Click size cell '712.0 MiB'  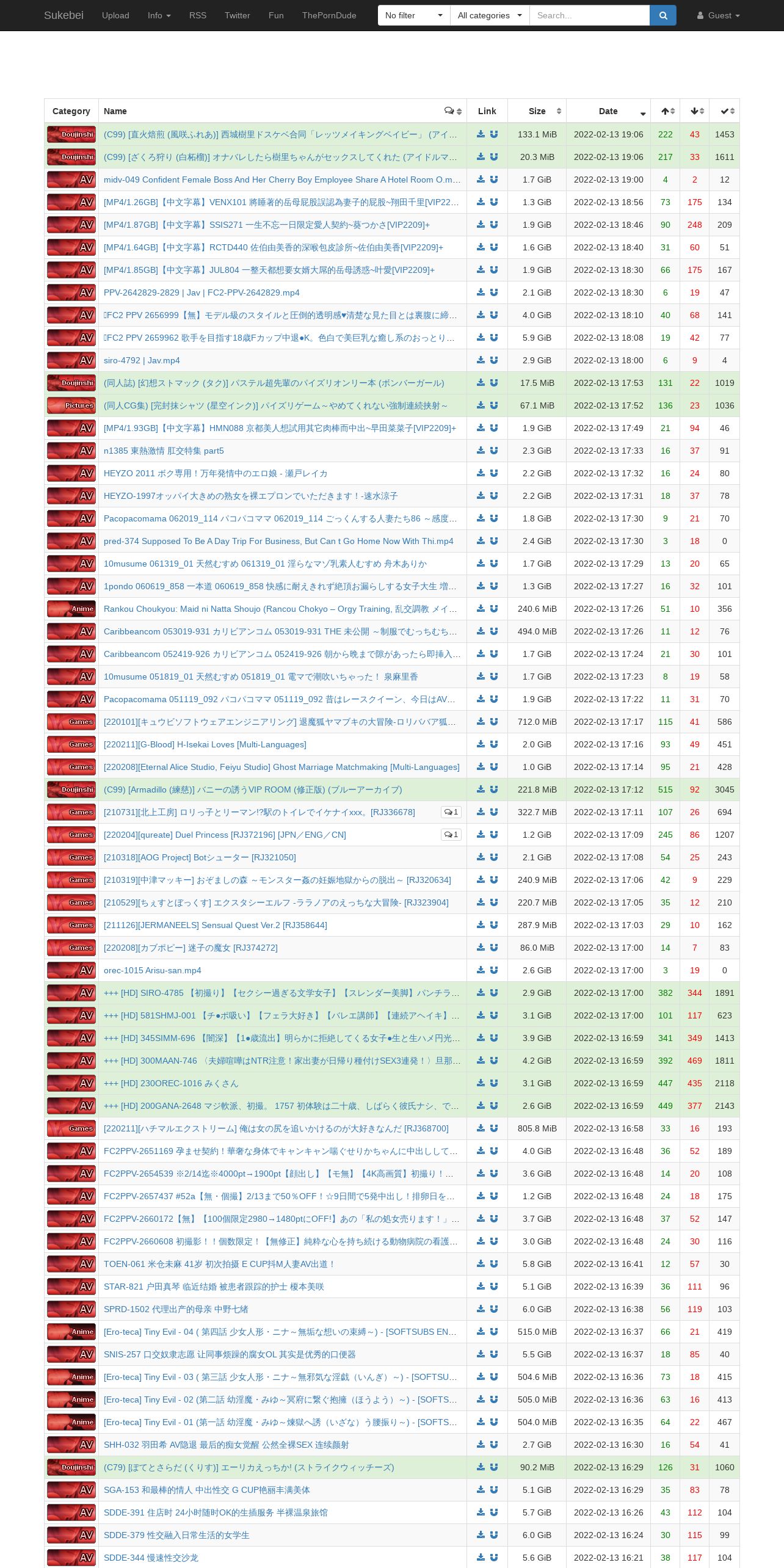(537, 722)
